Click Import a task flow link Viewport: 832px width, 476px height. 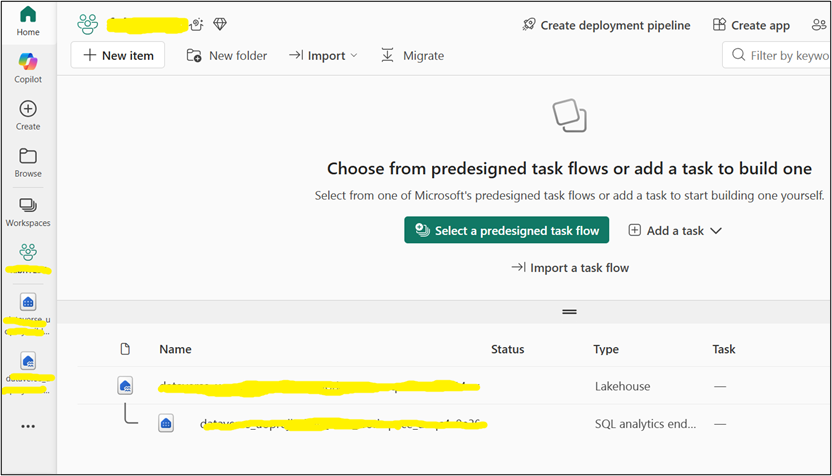click(x=570, y=268)
